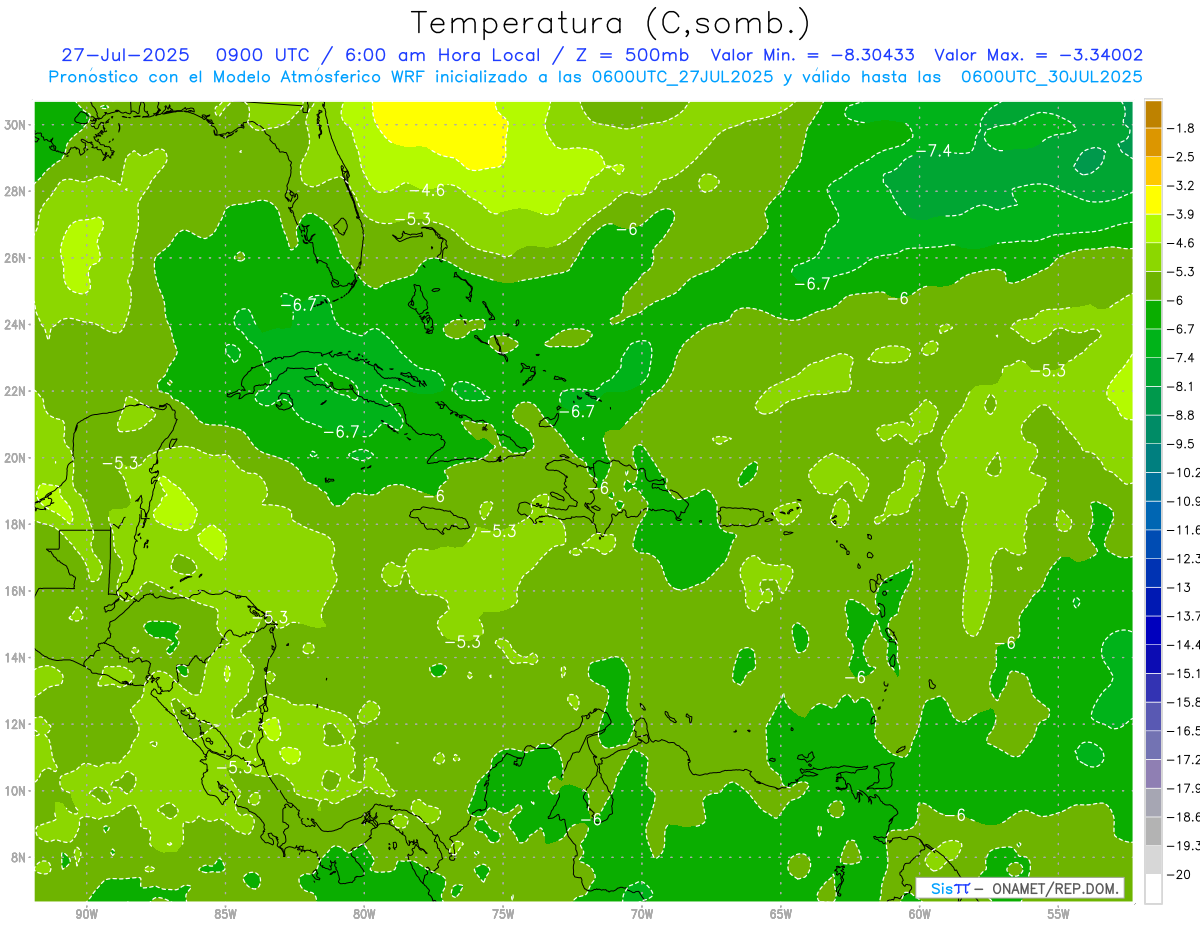This screenshot has height=927, width=1200.
Task: Click the "30N" latitude axis label
Action: coord(16,125)
